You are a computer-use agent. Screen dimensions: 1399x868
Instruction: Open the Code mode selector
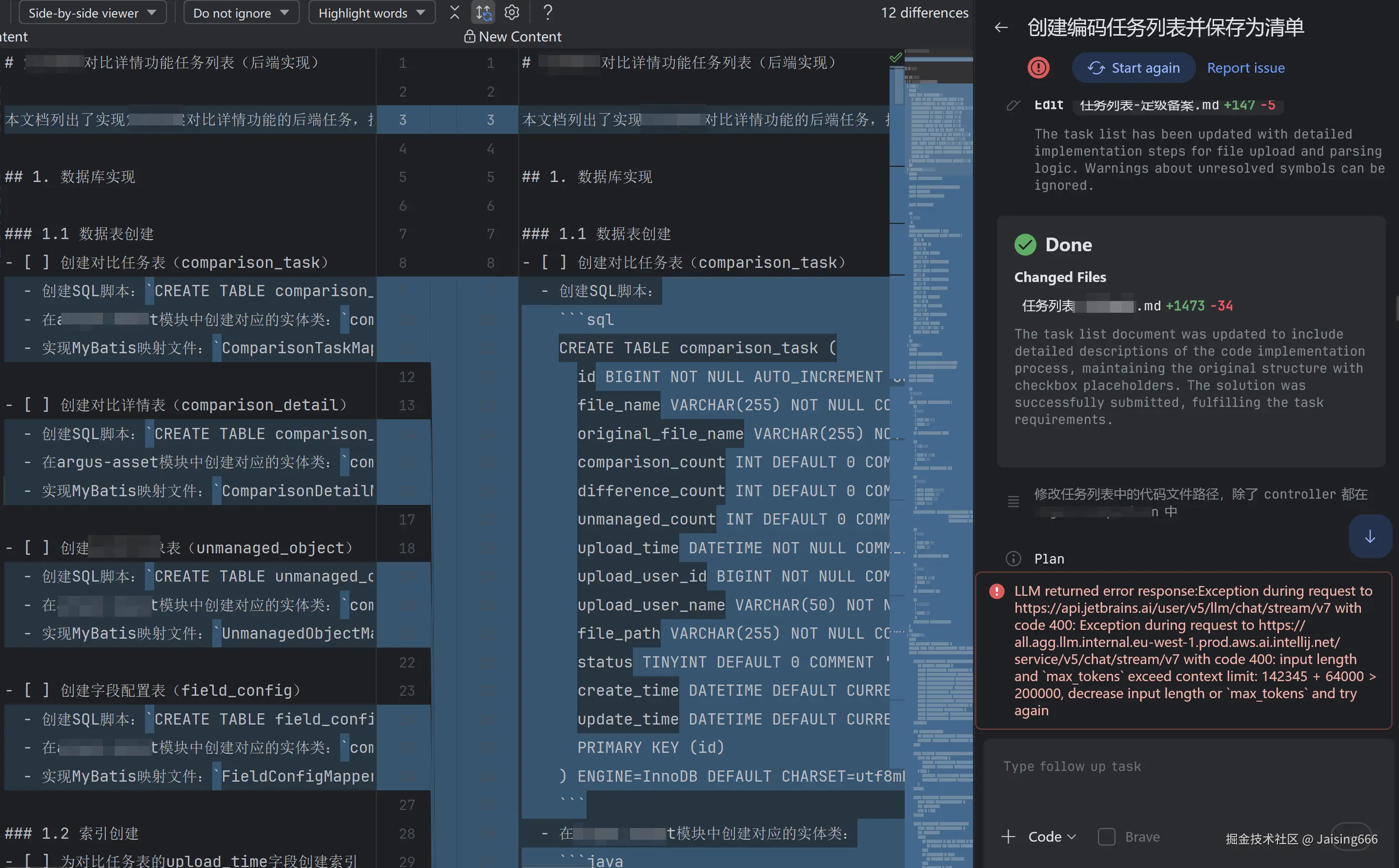(x=1052, y=836)
